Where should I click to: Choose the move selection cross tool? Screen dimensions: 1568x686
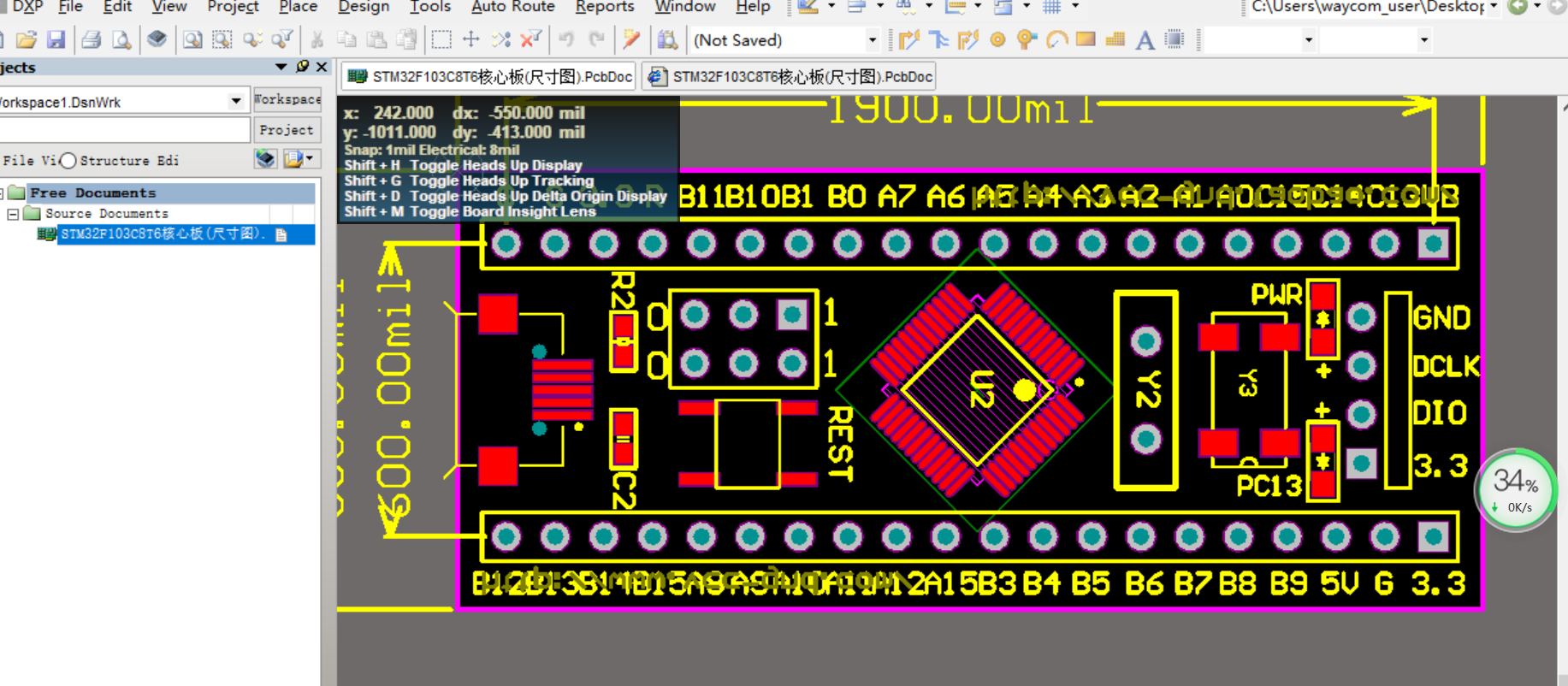470,40
